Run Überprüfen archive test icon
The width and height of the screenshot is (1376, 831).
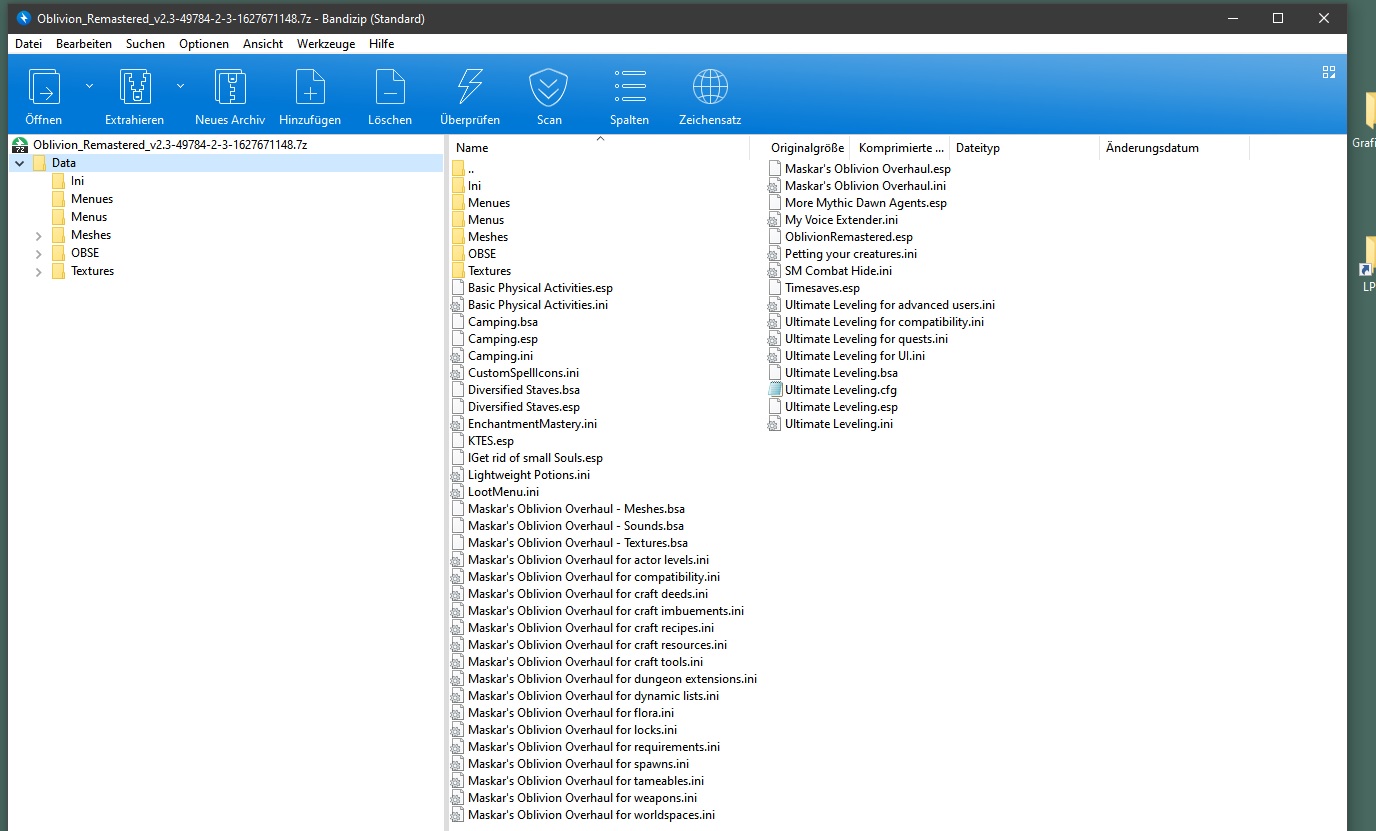coord(470,88)
